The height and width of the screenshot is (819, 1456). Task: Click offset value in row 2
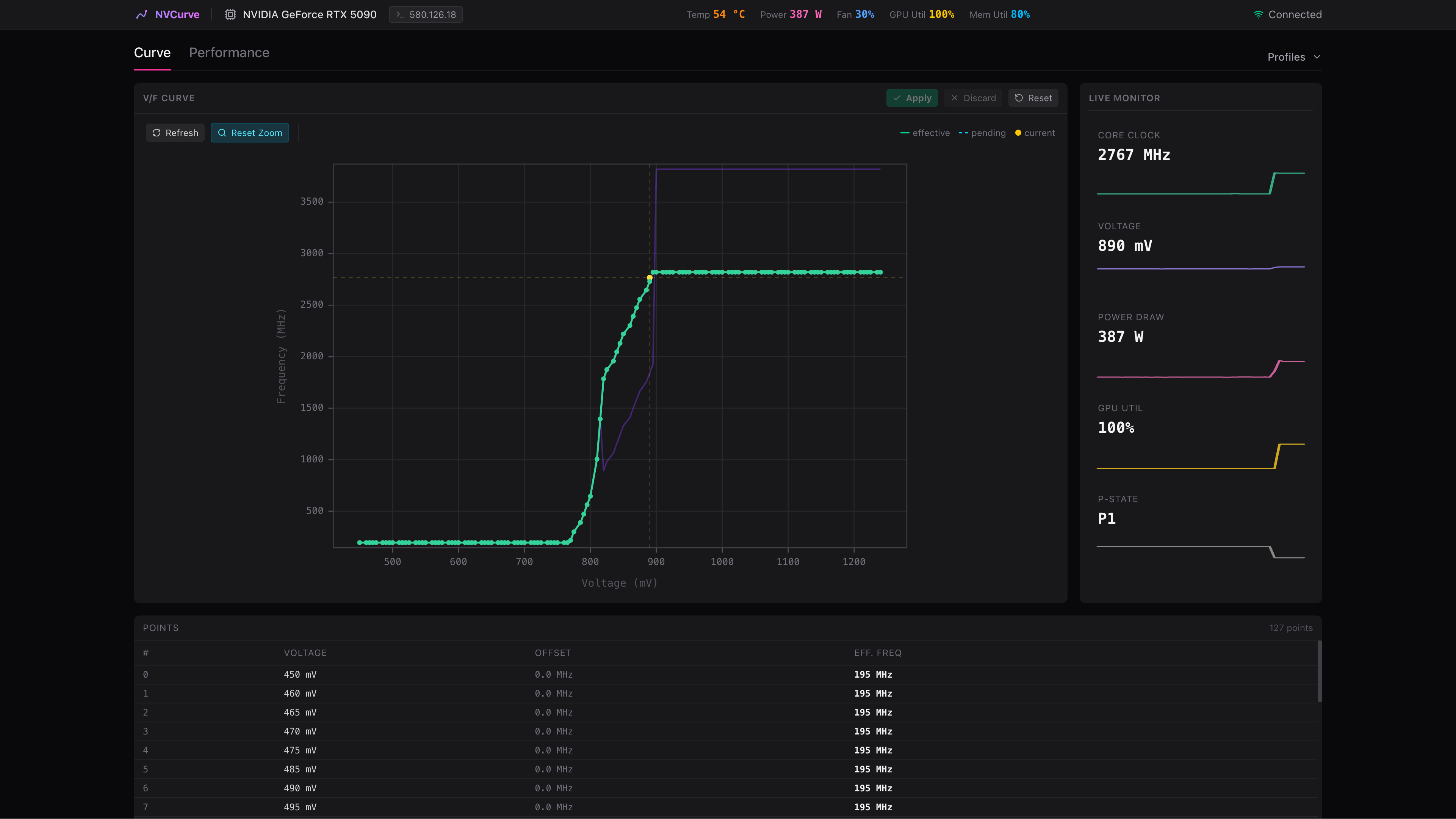pyautogui.click(x=554, y=712)
